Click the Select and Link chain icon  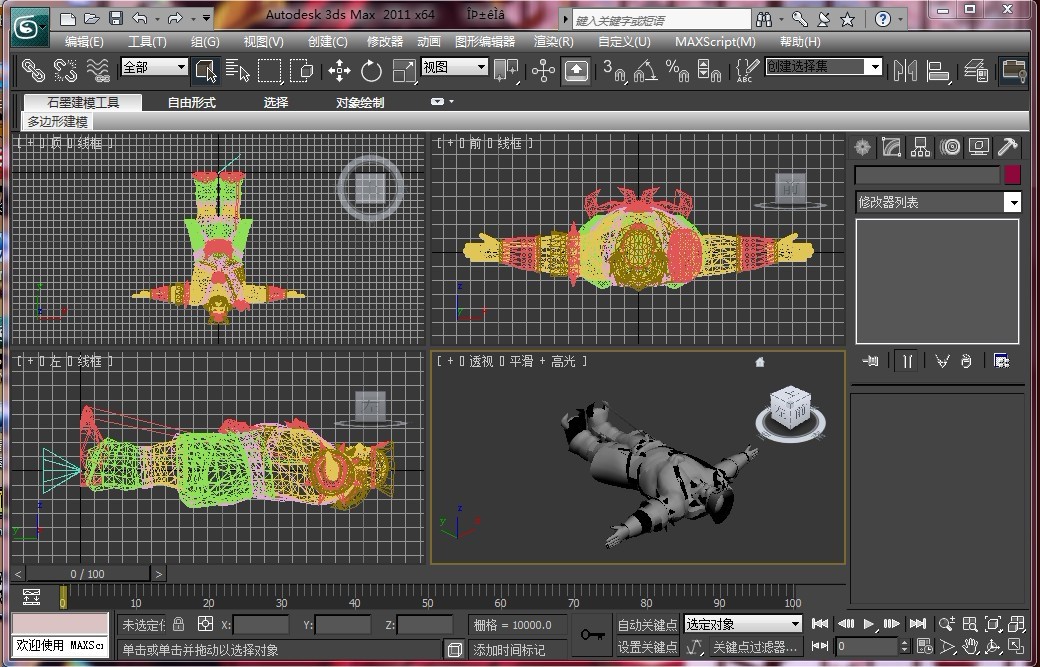pyautogui.click(x=34, y=70)
